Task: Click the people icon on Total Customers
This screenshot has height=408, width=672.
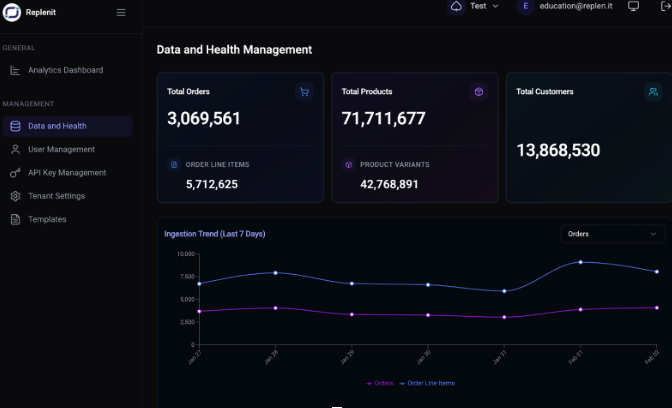Action: [x=653, y=92]
